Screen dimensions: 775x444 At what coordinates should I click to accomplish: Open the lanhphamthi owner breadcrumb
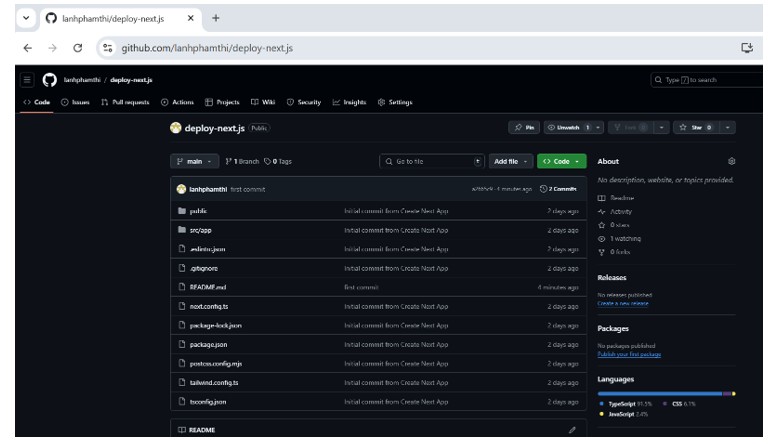[x=82, y=80]
